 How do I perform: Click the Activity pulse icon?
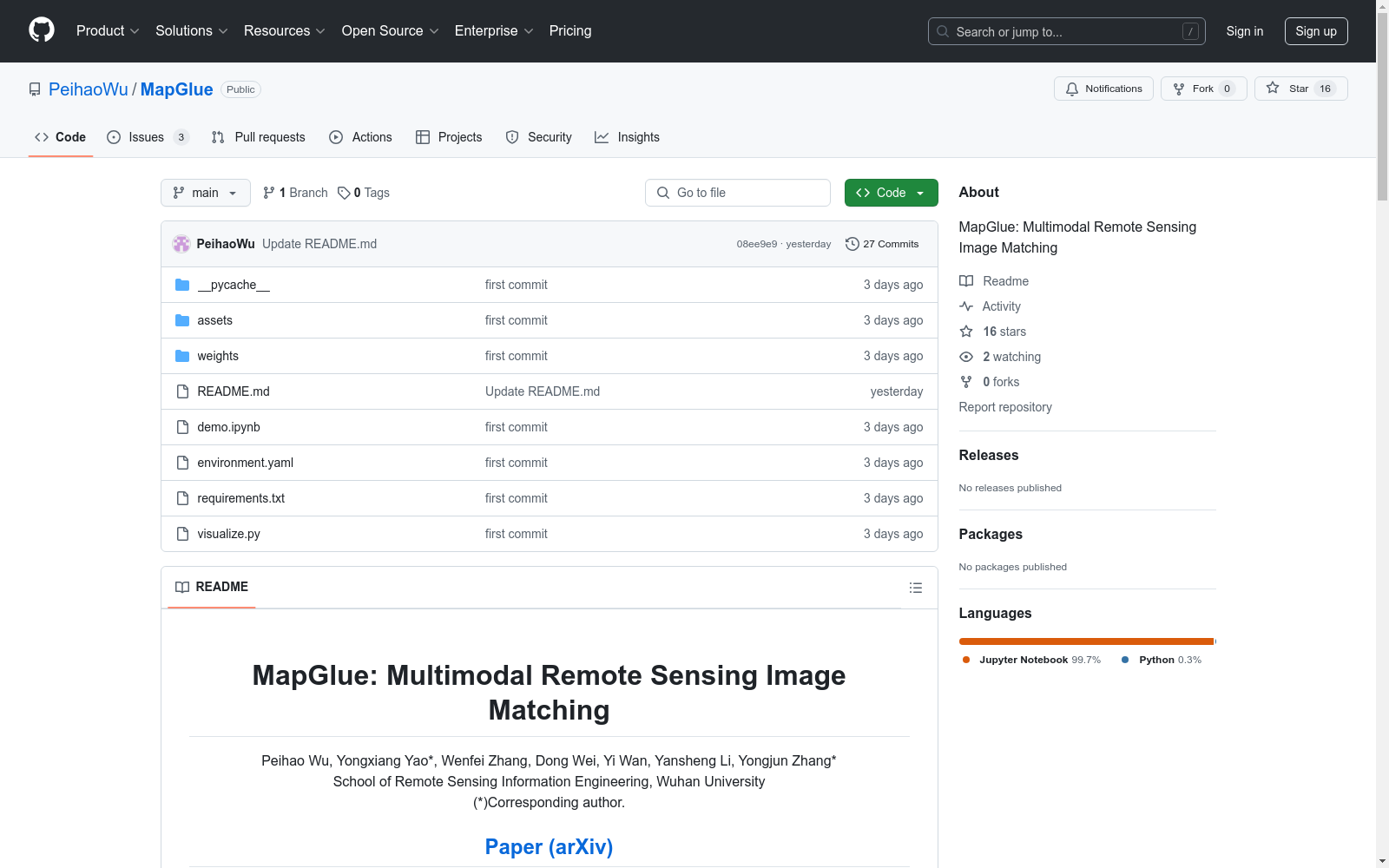(x=966, y=306)
